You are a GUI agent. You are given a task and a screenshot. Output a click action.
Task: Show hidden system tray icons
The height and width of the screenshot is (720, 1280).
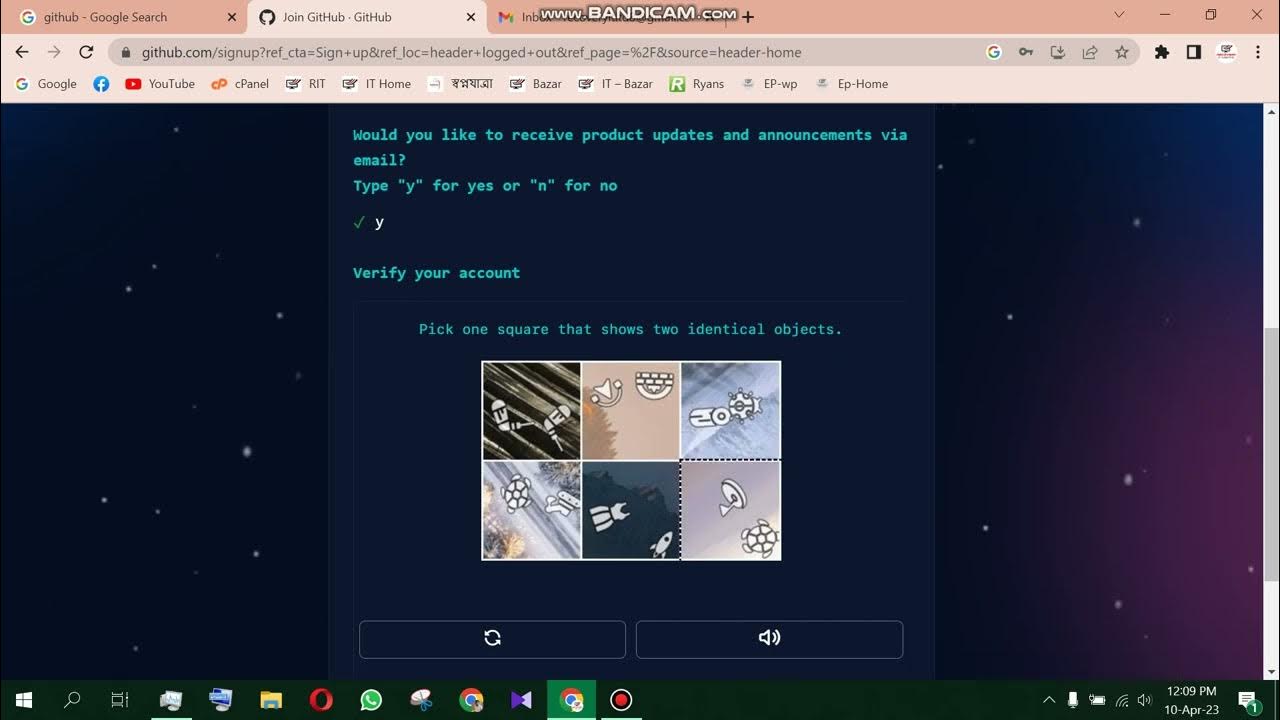tap(1049, 700)
